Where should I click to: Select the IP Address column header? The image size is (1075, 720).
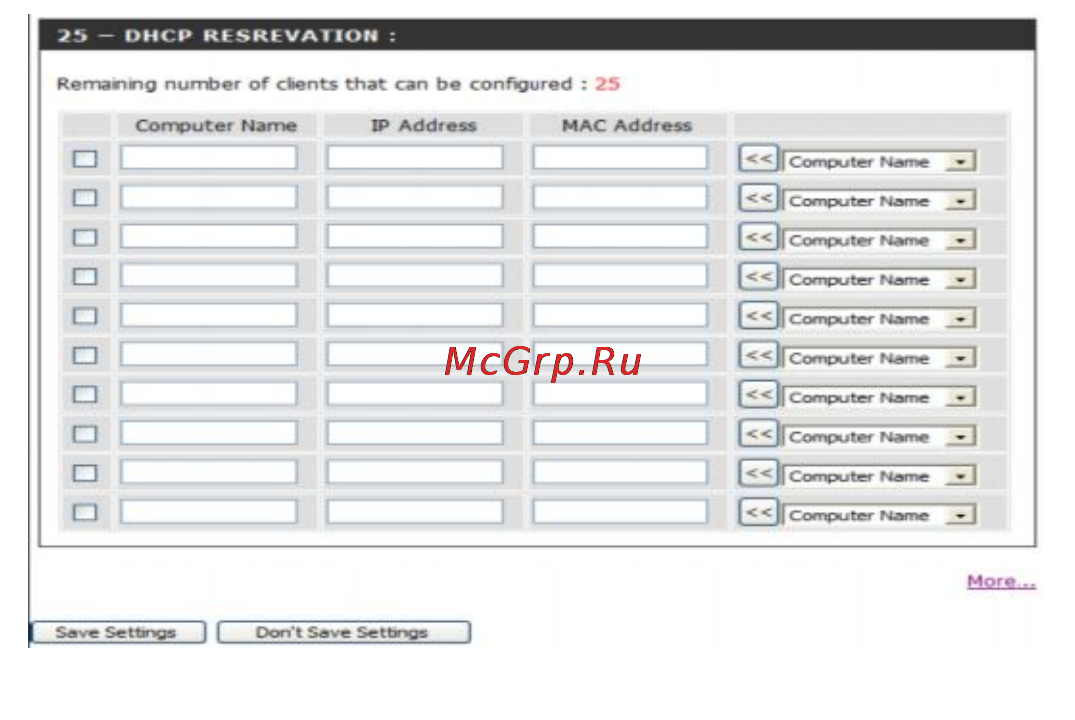pyautogui.click(x=423, y=125)
